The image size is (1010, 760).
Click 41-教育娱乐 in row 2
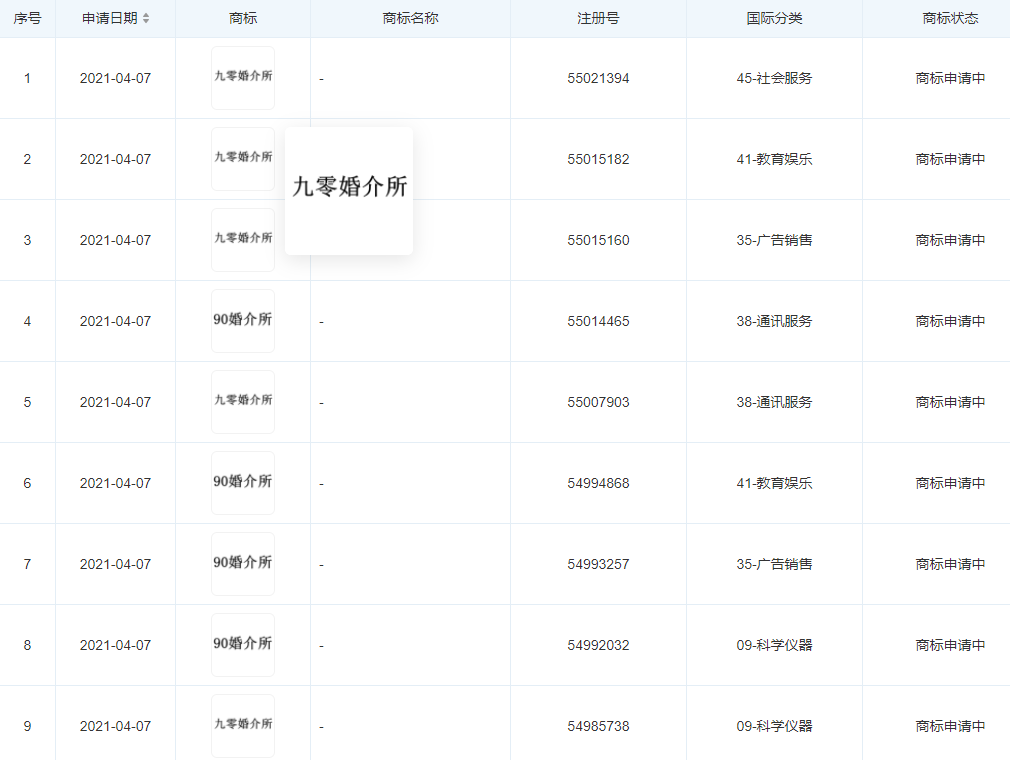(774, 160)
